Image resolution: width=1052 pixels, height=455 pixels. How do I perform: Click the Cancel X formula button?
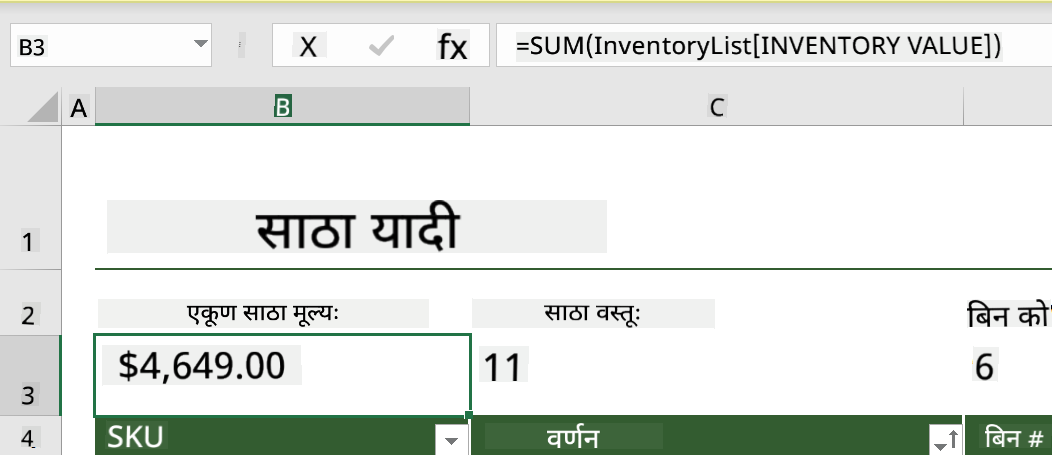pos(308,46)
